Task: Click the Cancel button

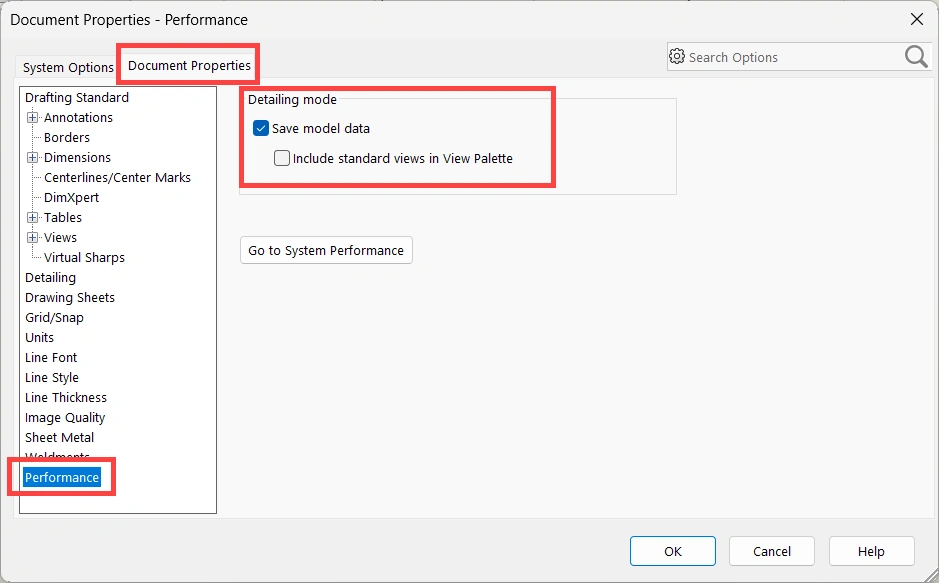Action: tap(771, 551)
